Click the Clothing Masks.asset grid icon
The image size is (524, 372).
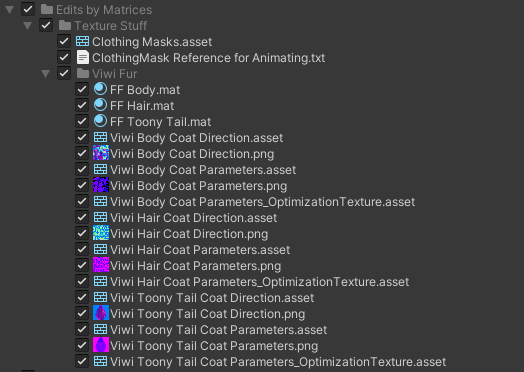point(83,41)
